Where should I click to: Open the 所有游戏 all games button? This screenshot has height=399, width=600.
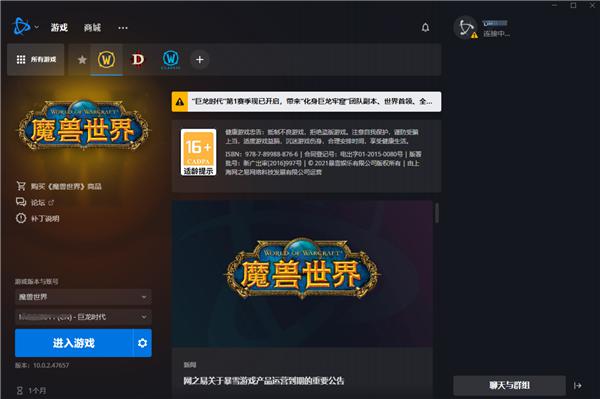[x=36, y=59]
